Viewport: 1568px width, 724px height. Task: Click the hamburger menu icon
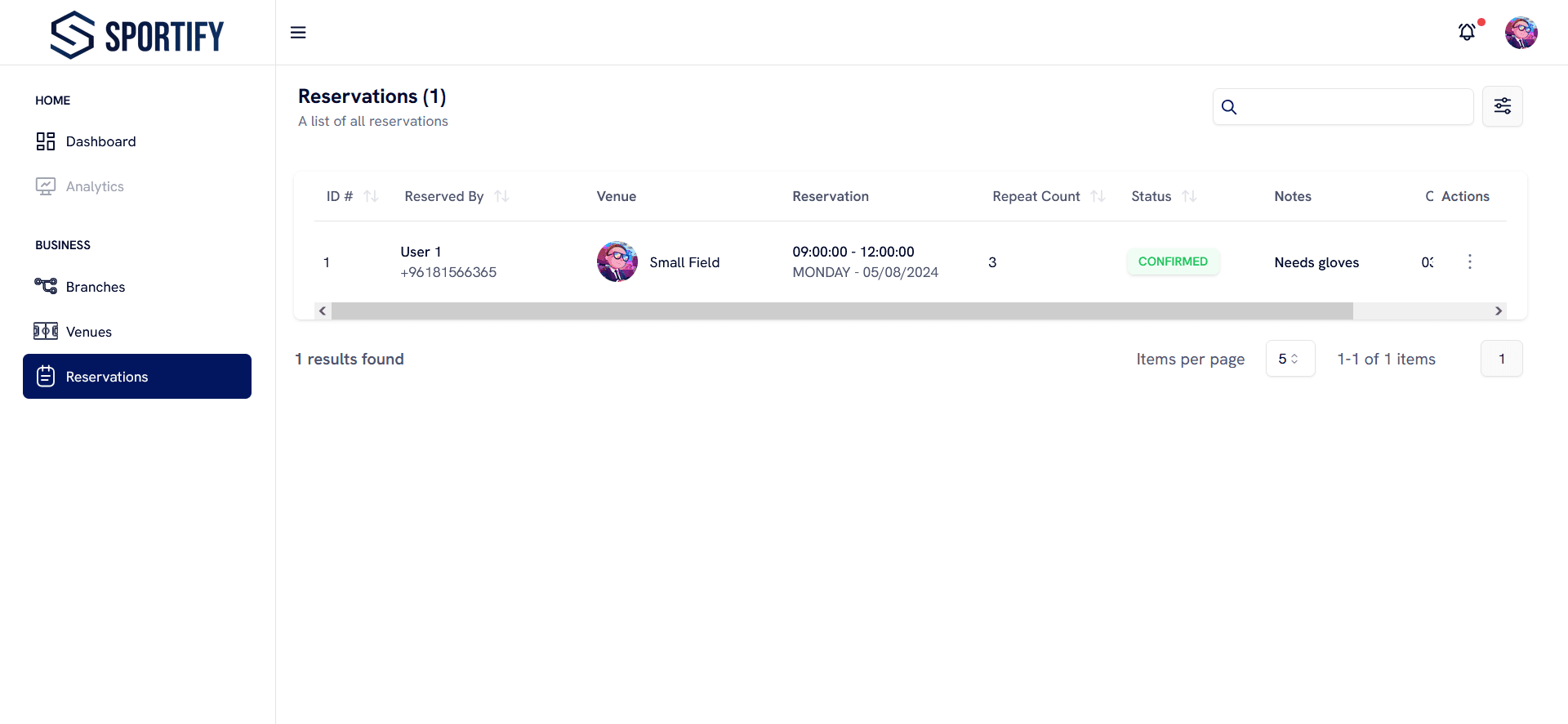(x=298, y=33)
